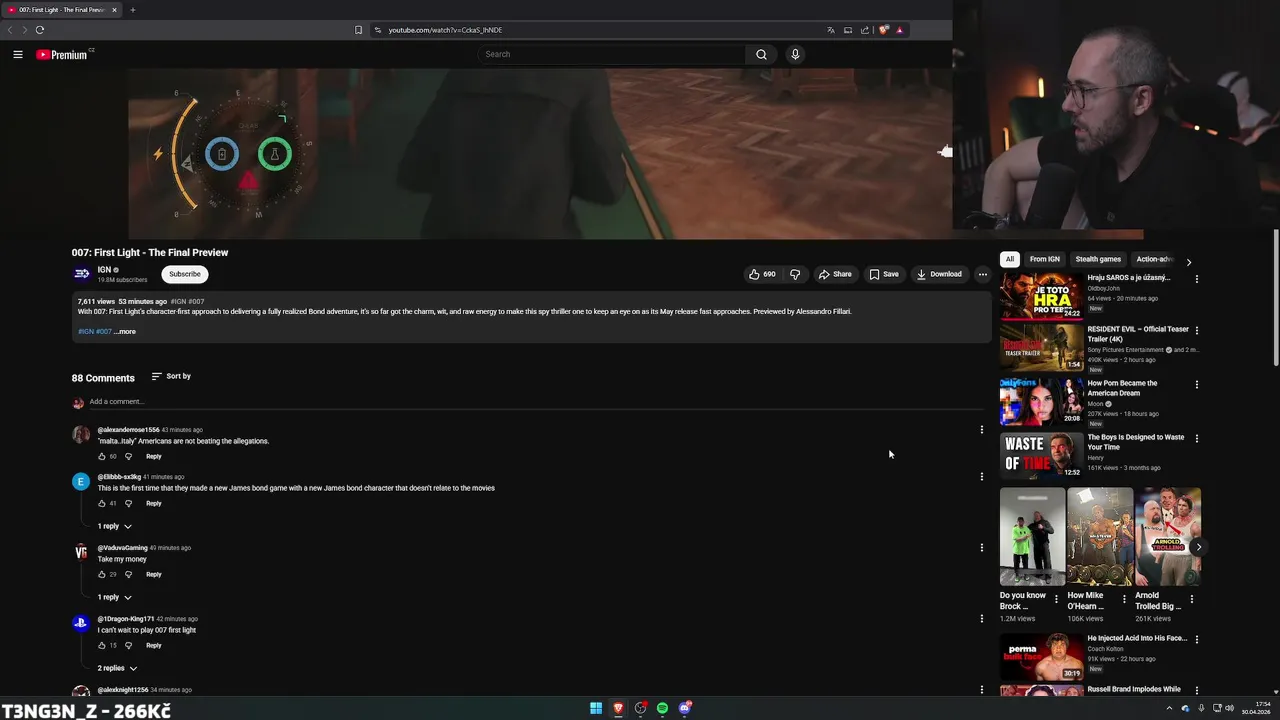Viewport: 1280px width, 720px height.
Task: Dislike the 007 First Light video
Action: (795, 274)
